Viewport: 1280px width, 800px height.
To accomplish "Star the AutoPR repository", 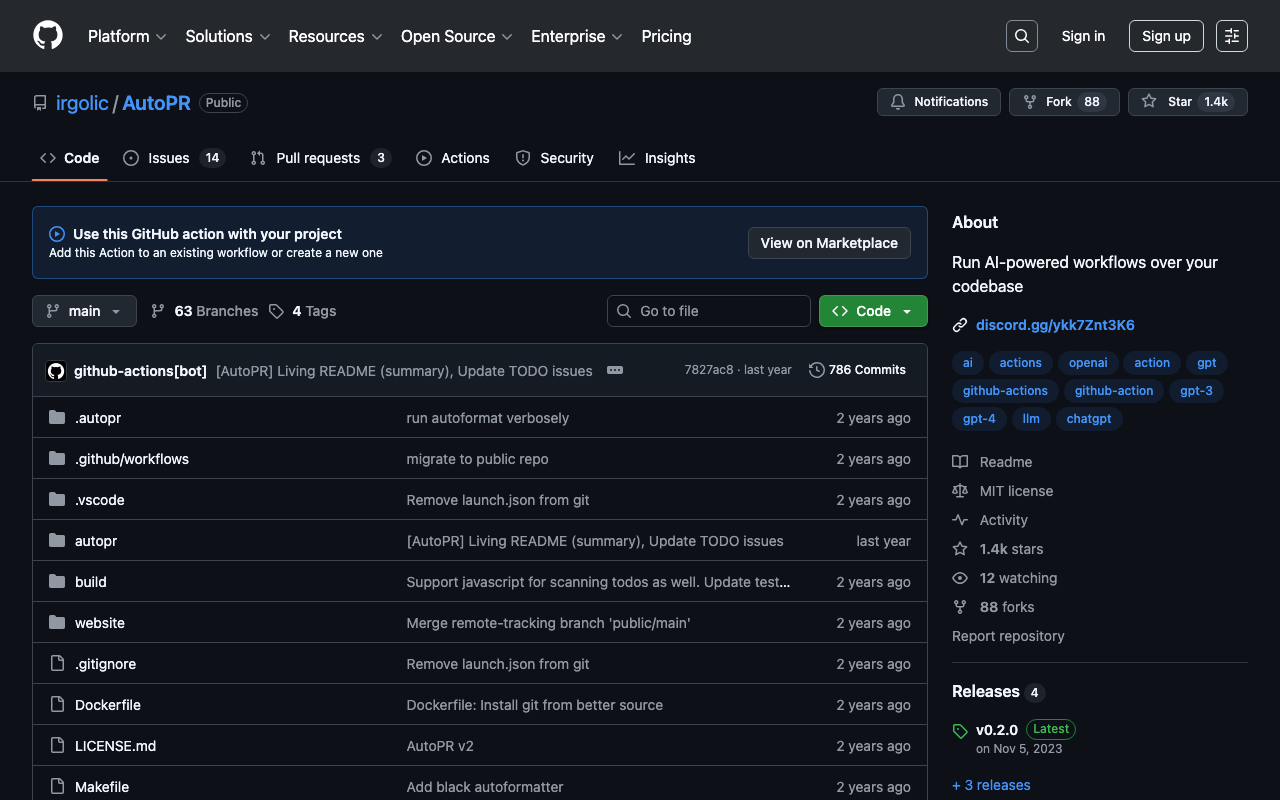I will [x=1187, y=102].
